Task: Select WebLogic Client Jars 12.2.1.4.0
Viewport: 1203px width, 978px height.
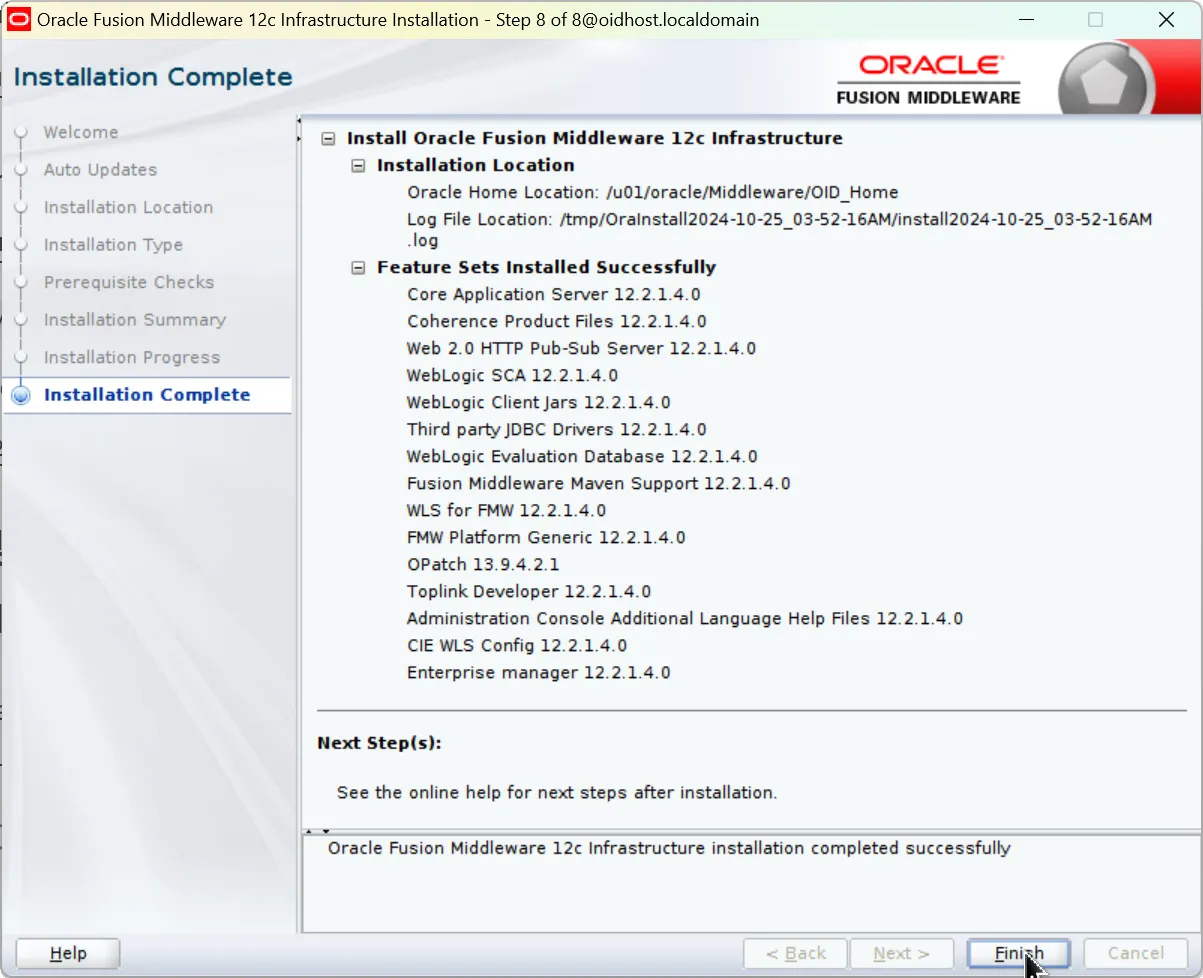Action: click(538, 403)
